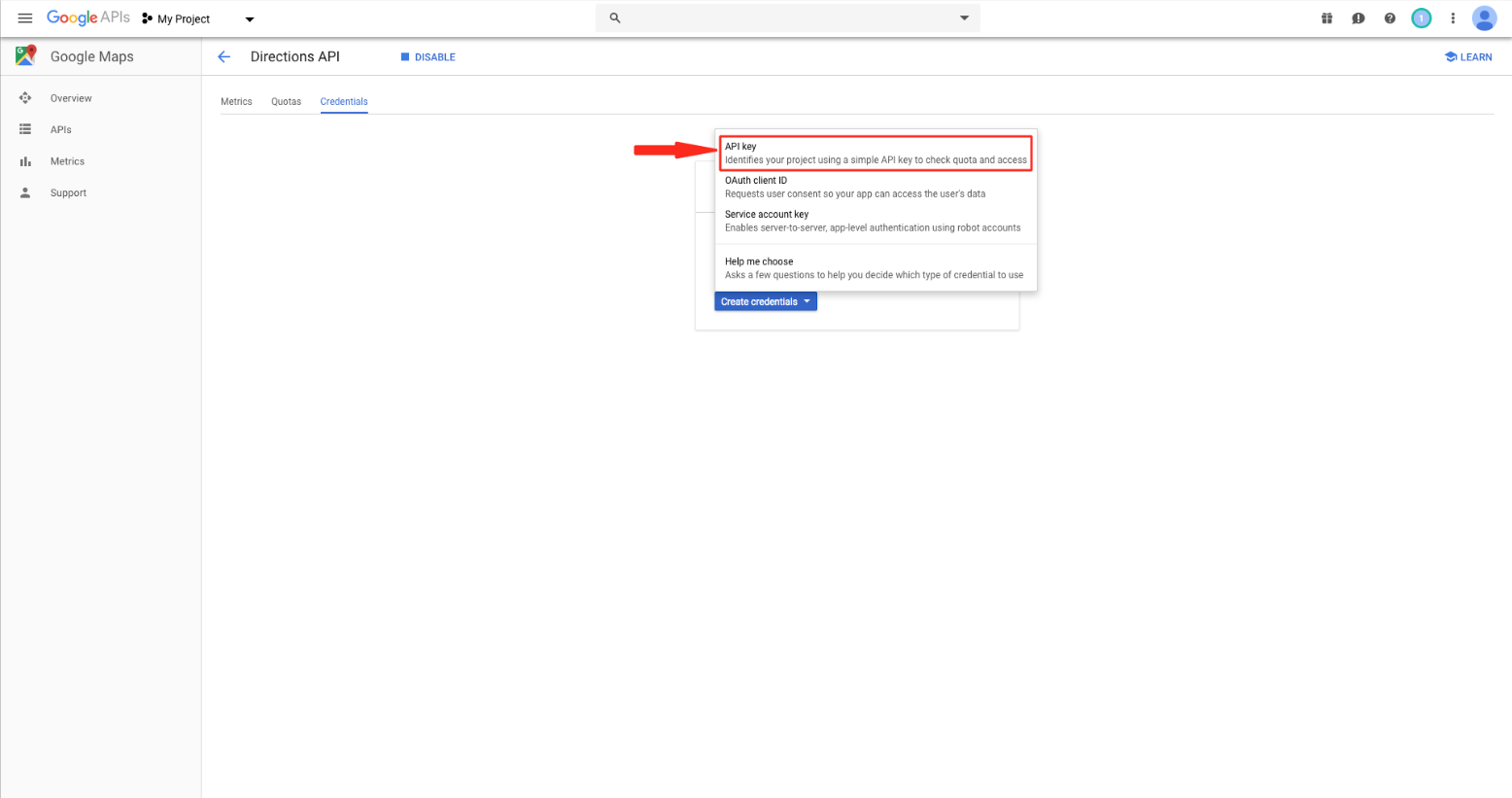Click the search magnifier icon

615,17
